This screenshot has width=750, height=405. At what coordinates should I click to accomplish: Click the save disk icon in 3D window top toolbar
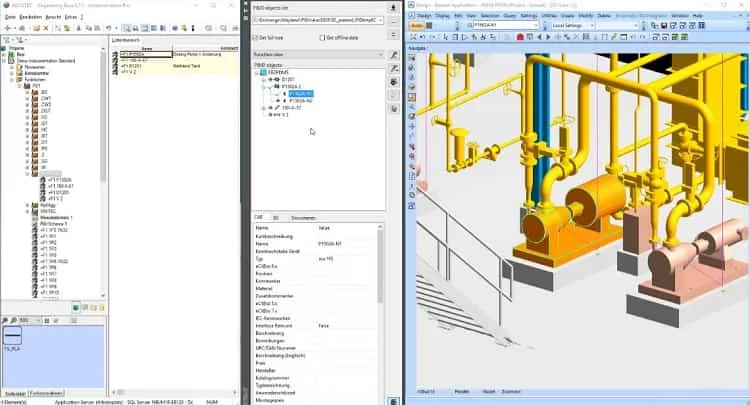(664, 25)
